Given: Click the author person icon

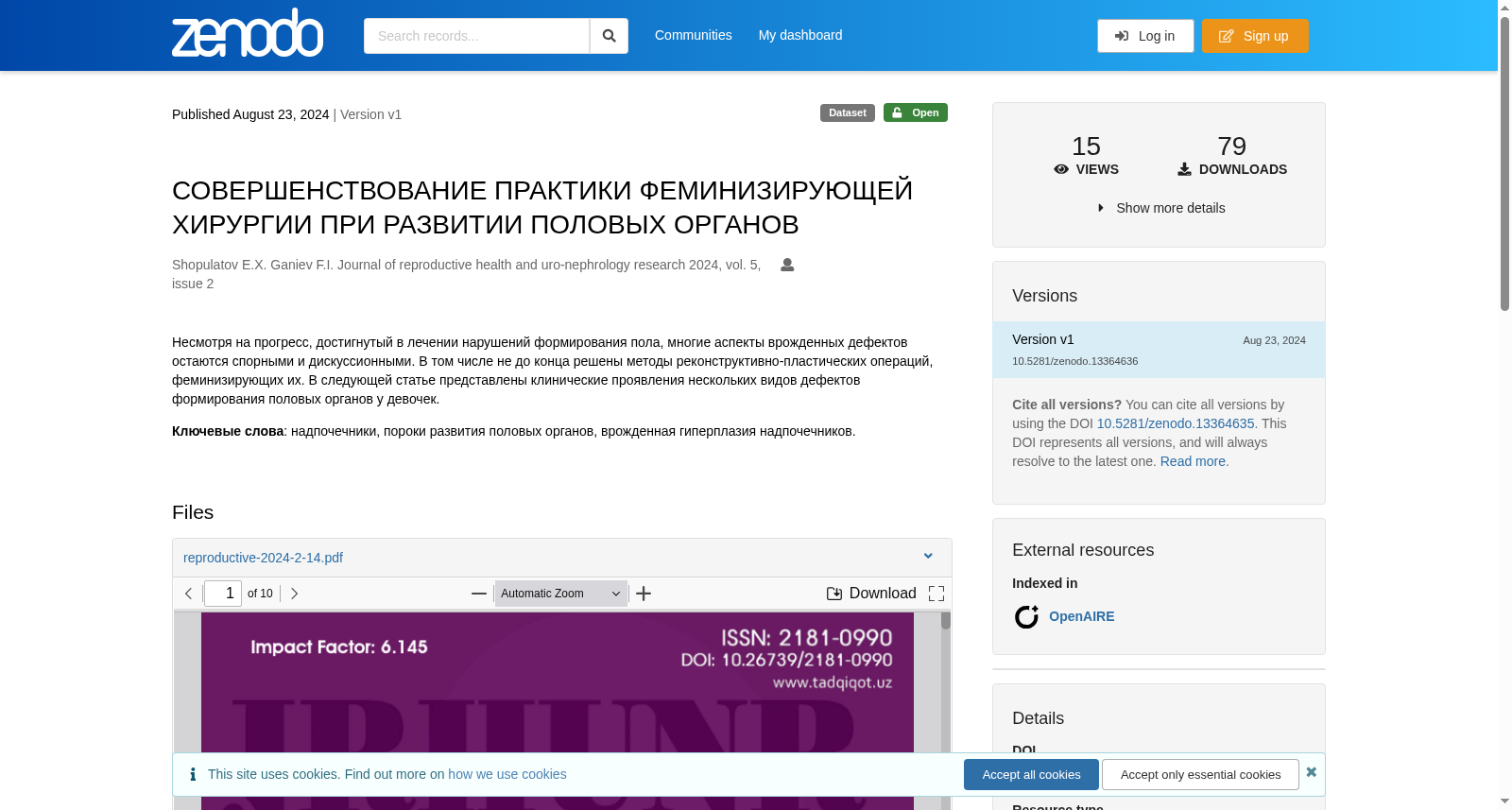Looking at the screenshot, I should [787, 265].
